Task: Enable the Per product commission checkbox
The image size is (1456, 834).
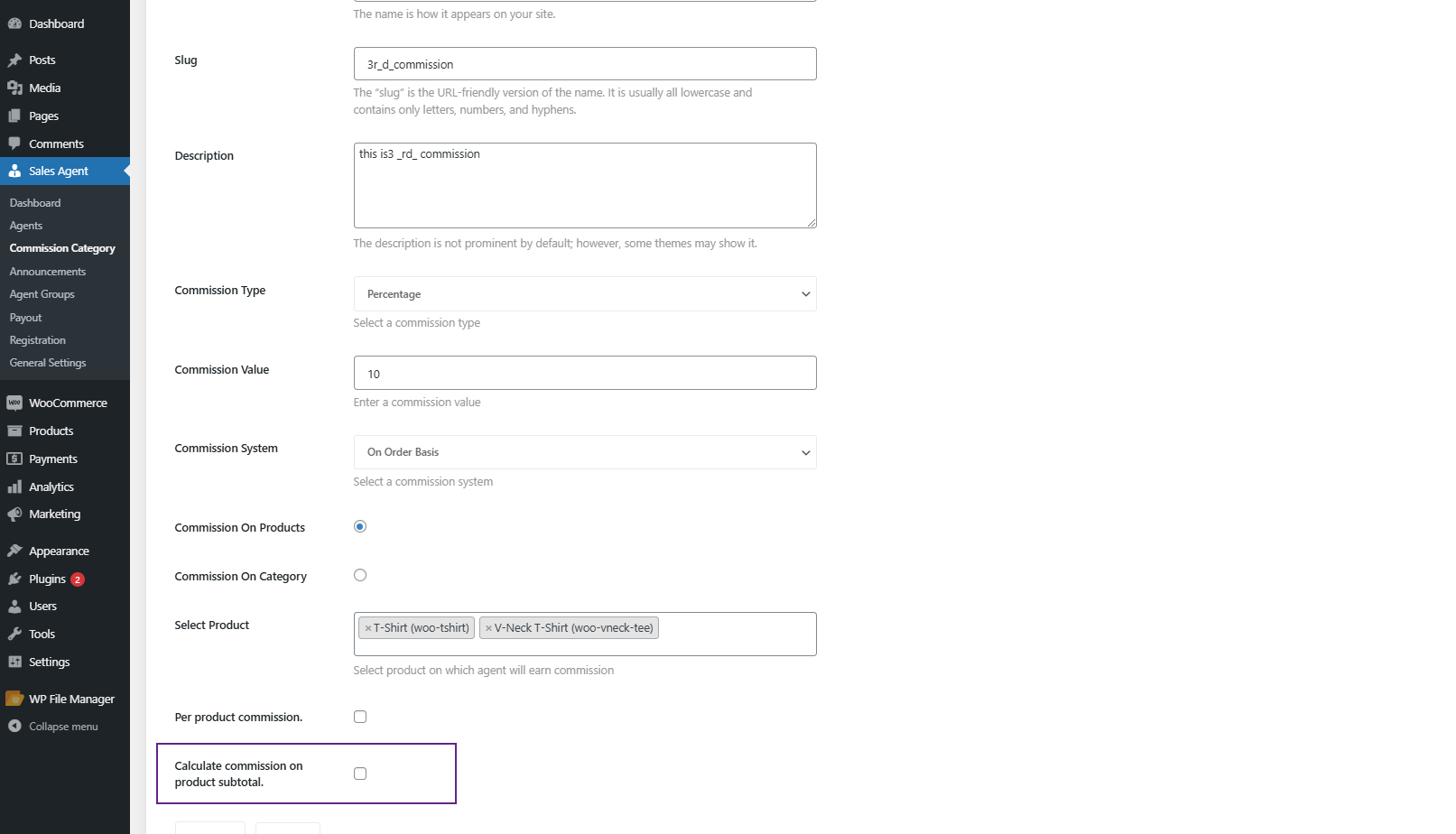Action: pyautogui.click(x=360, y=717)
